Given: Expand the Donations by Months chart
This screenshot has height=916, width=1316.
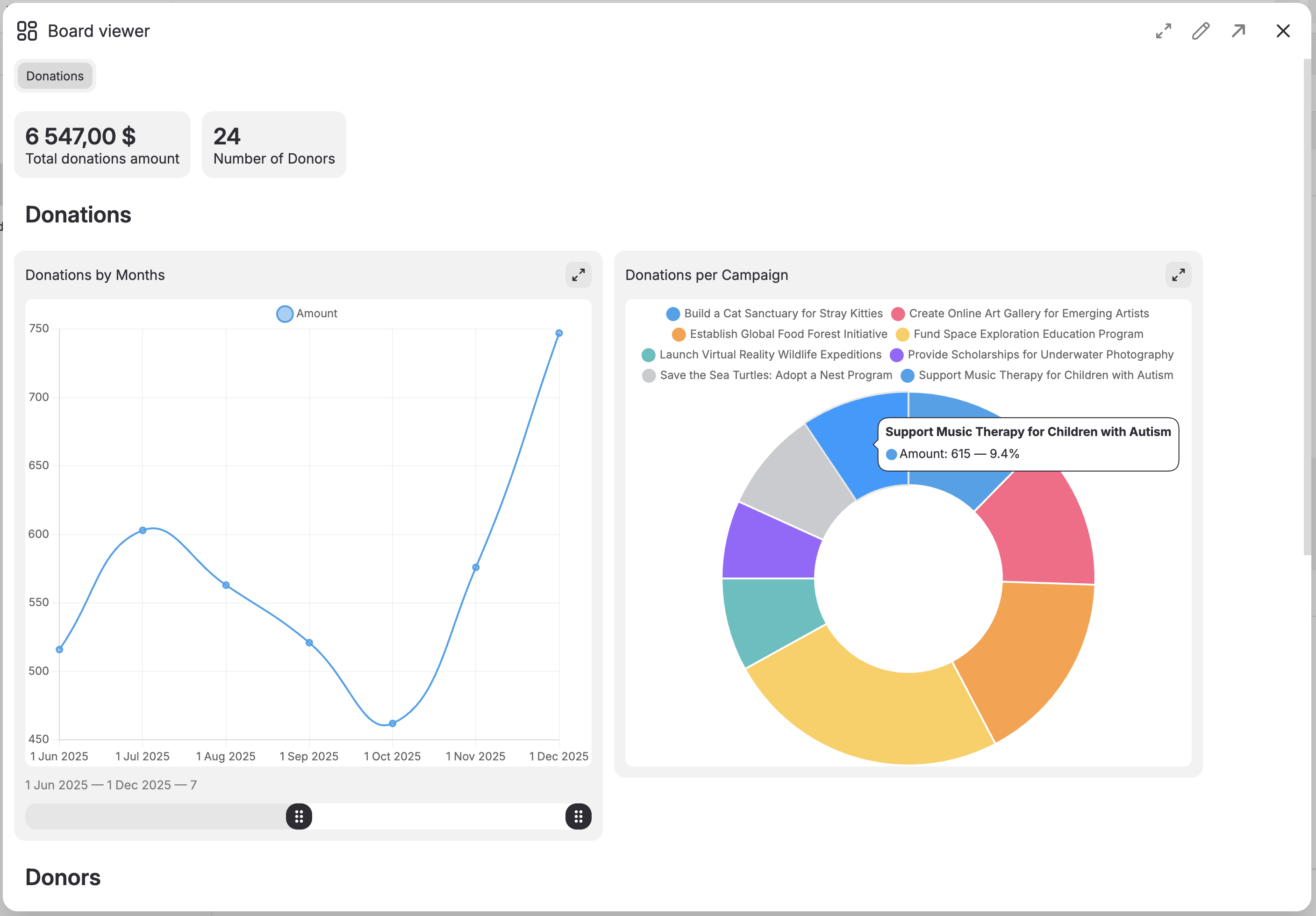Looking at the screenshot, I should click(x=578, y=275).
